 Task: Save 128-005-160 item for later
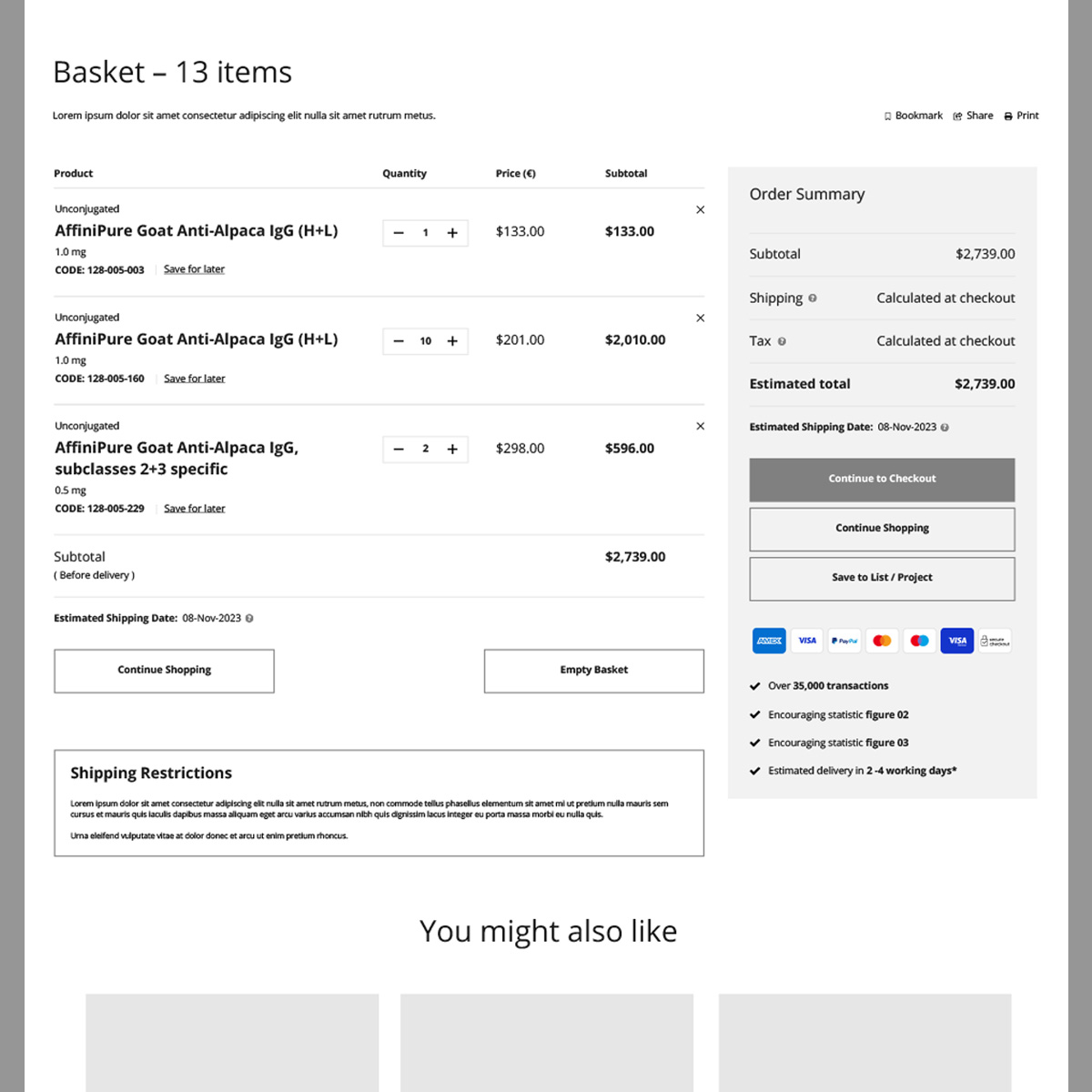(194, 379)
